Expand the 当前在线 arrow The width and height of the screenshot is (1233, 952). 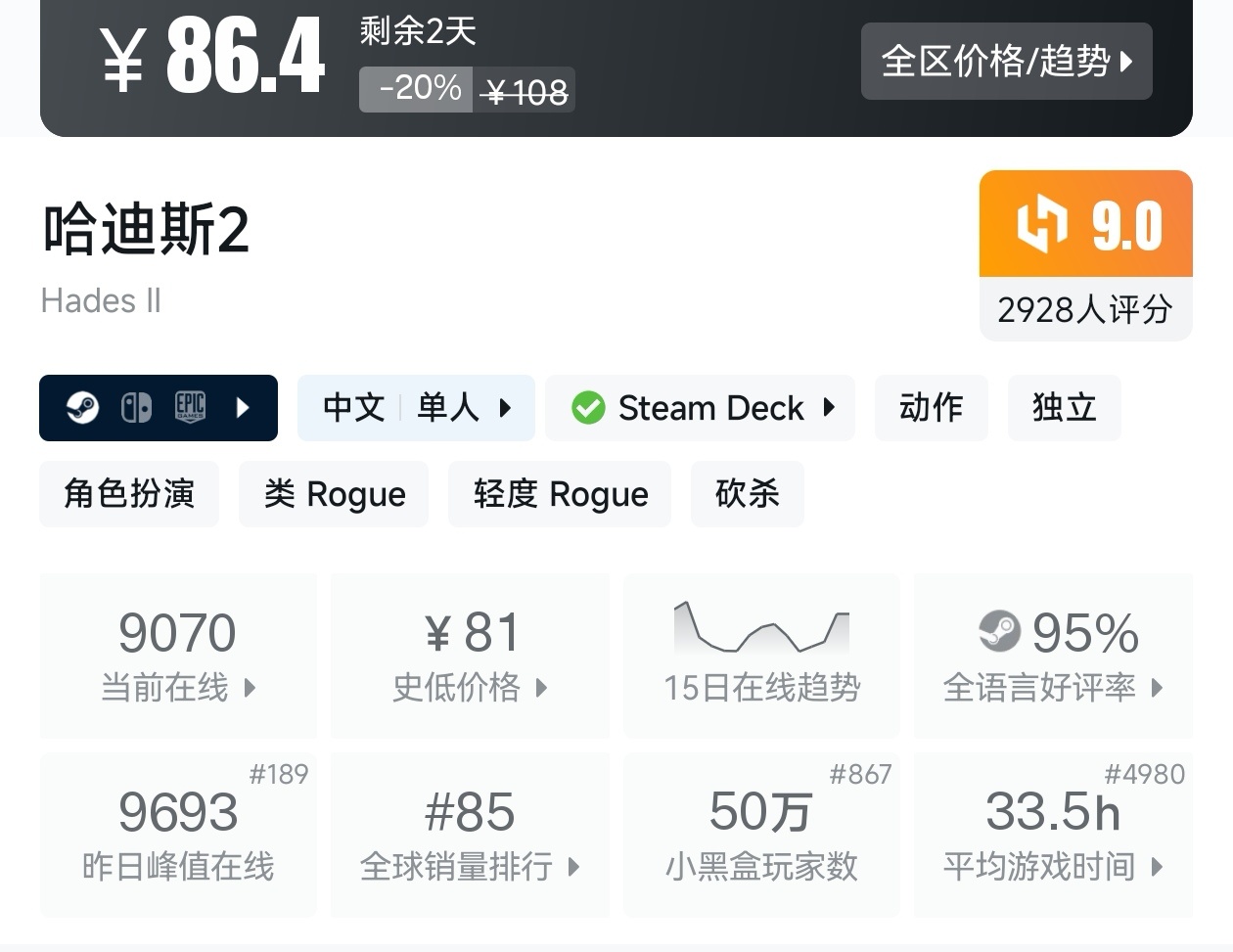[250, 688]
